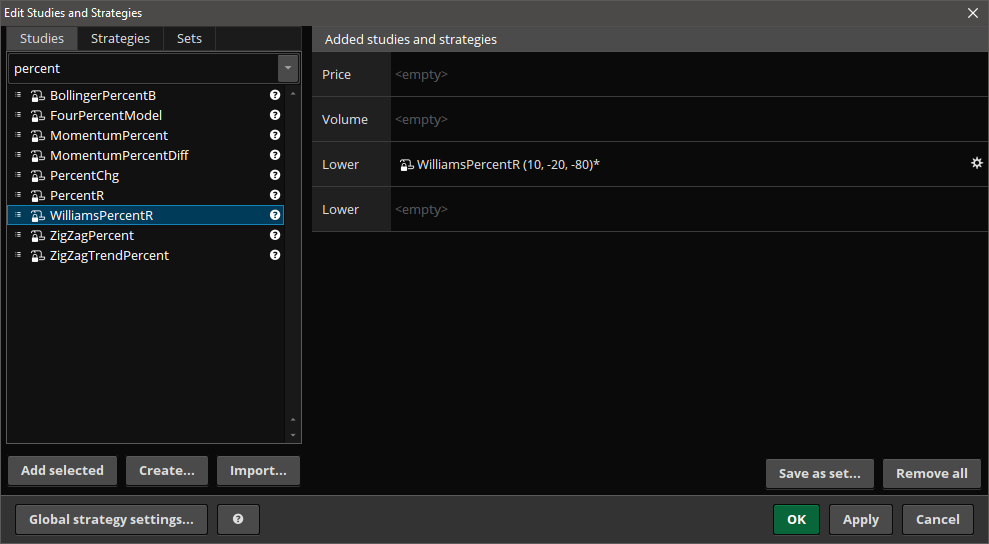Open settings gear for added WilliamsPercentR study

tap(976, 163)
